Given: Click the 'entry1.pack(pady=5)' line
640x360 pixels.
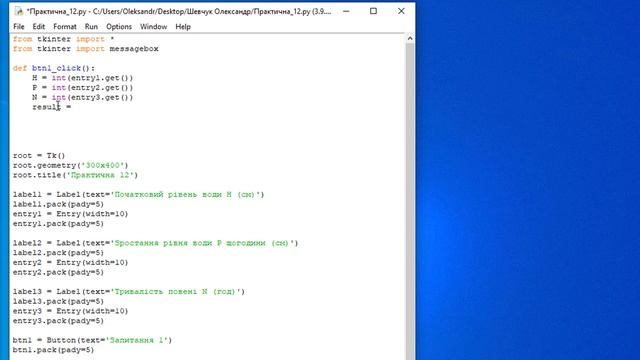Looking at the screenshot, I should click(x=58, y=224).
